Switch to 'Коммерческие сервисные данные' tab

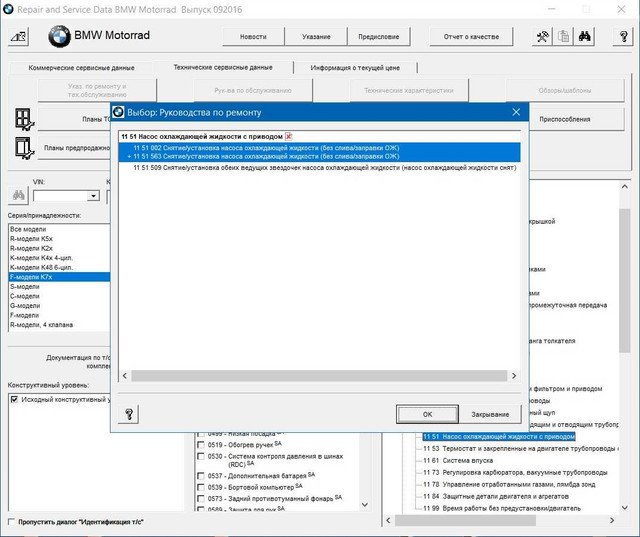click(81, 68)
